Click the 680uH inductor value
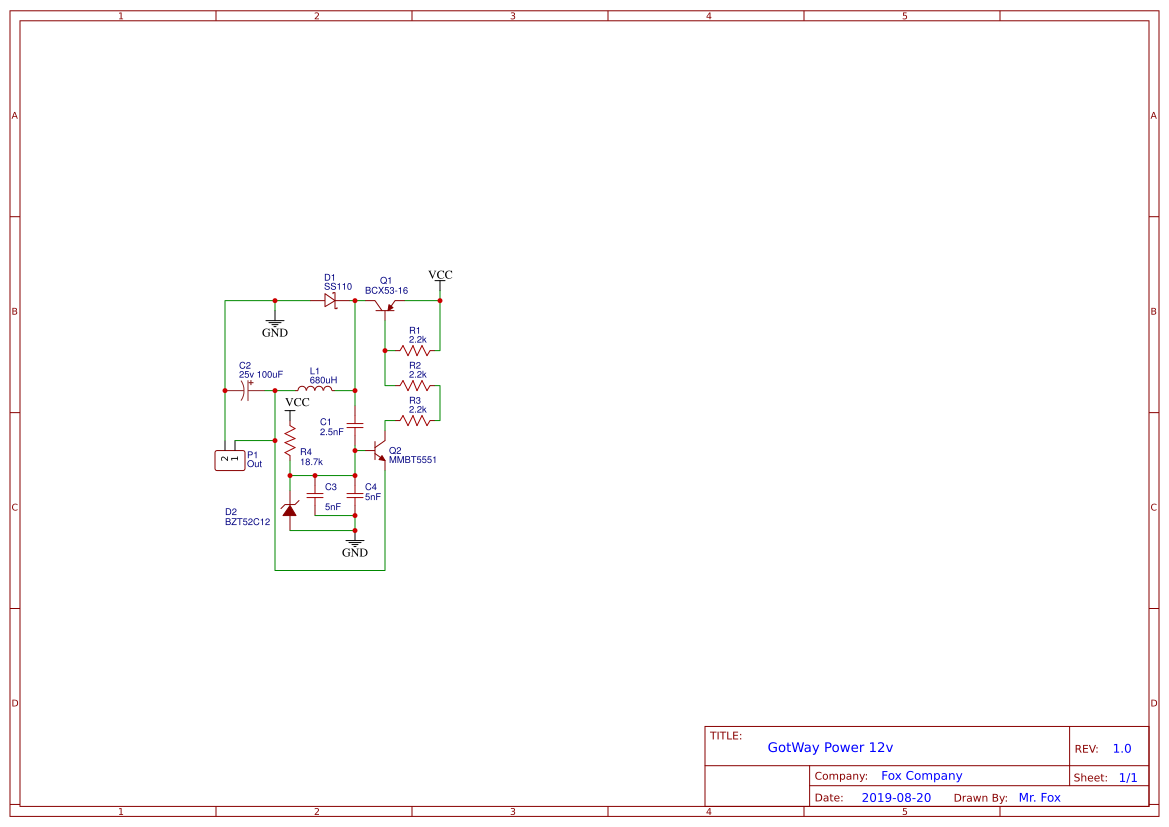Viewport: 1169px width, 827px height. pyautogui.click(x=324, y=380)
